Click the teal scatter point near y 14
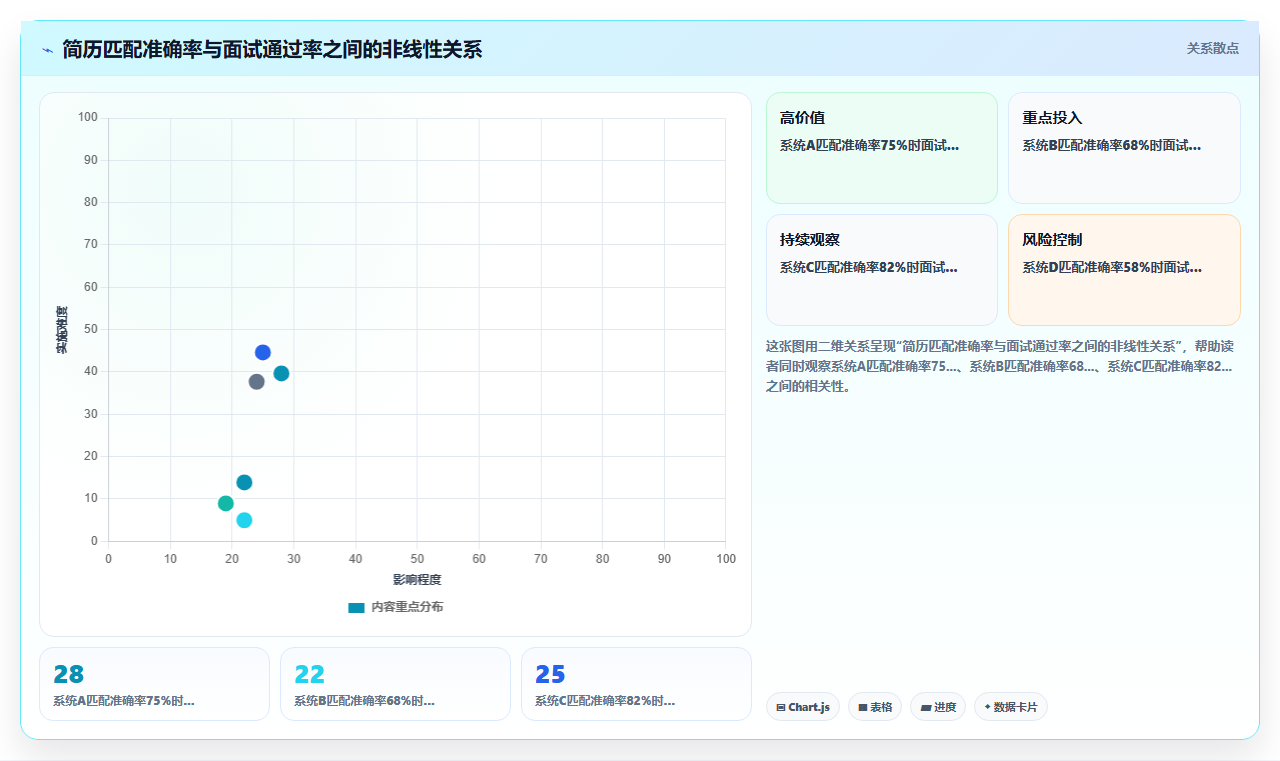 click(244, 482)
